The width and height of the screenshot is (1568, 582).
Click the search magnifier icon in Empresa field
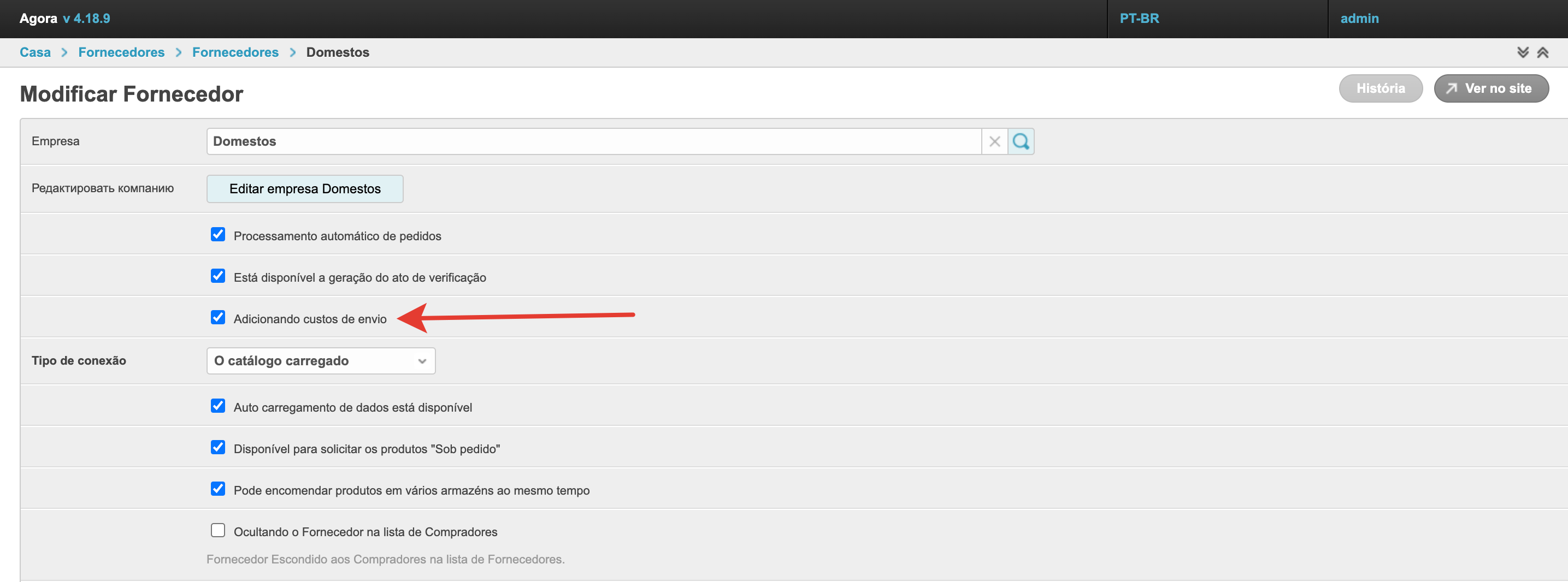click(x=1021, y=142)
